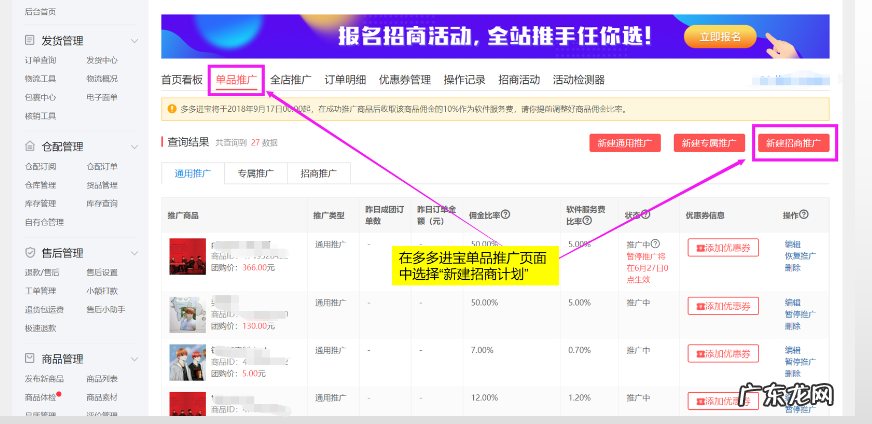Viewport: 872px width, 424px height.
Task: Click the help icon next to 推广中 in the 366.00元 row
Action: pyautogui.click(x=655, y=244)
